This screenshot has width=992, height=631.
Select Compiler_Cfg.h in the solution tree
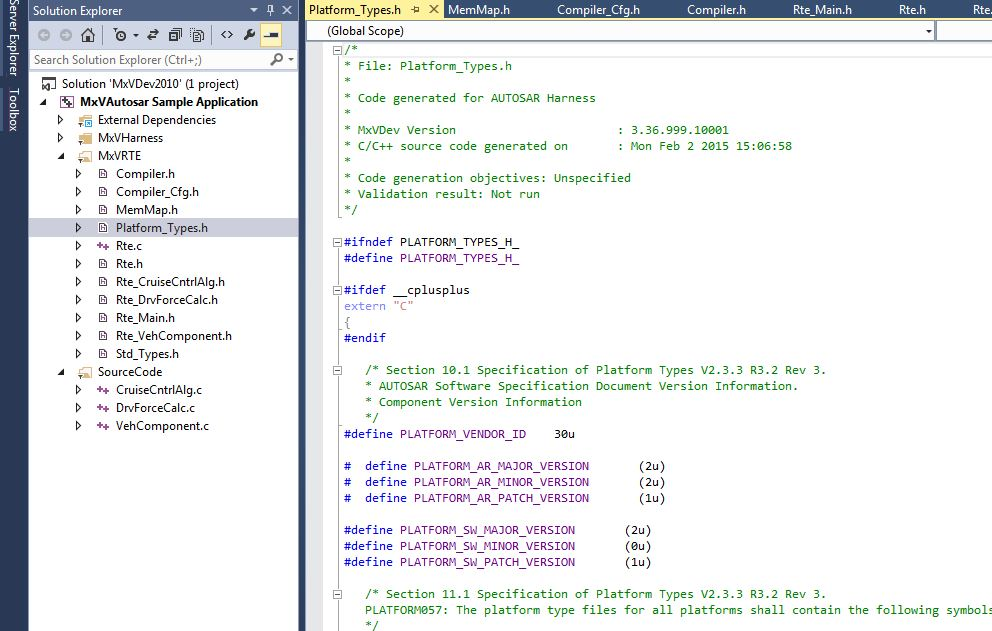(157, 192)
